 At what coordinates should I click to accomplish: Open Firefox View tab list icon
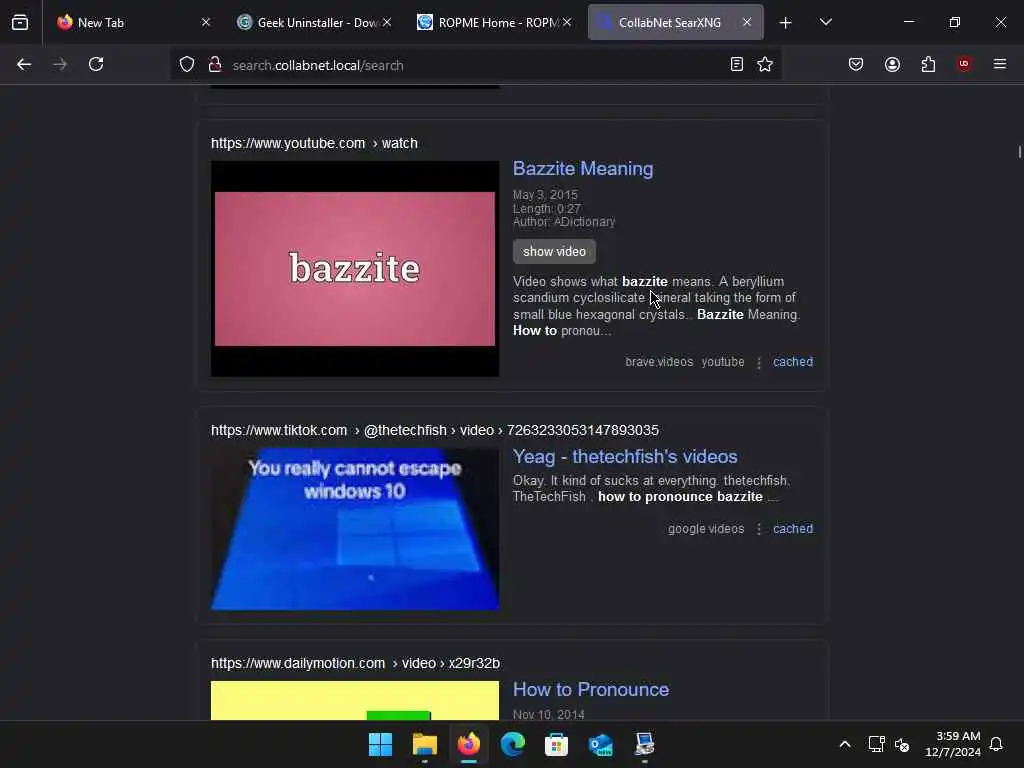click(x=20, y=22)
